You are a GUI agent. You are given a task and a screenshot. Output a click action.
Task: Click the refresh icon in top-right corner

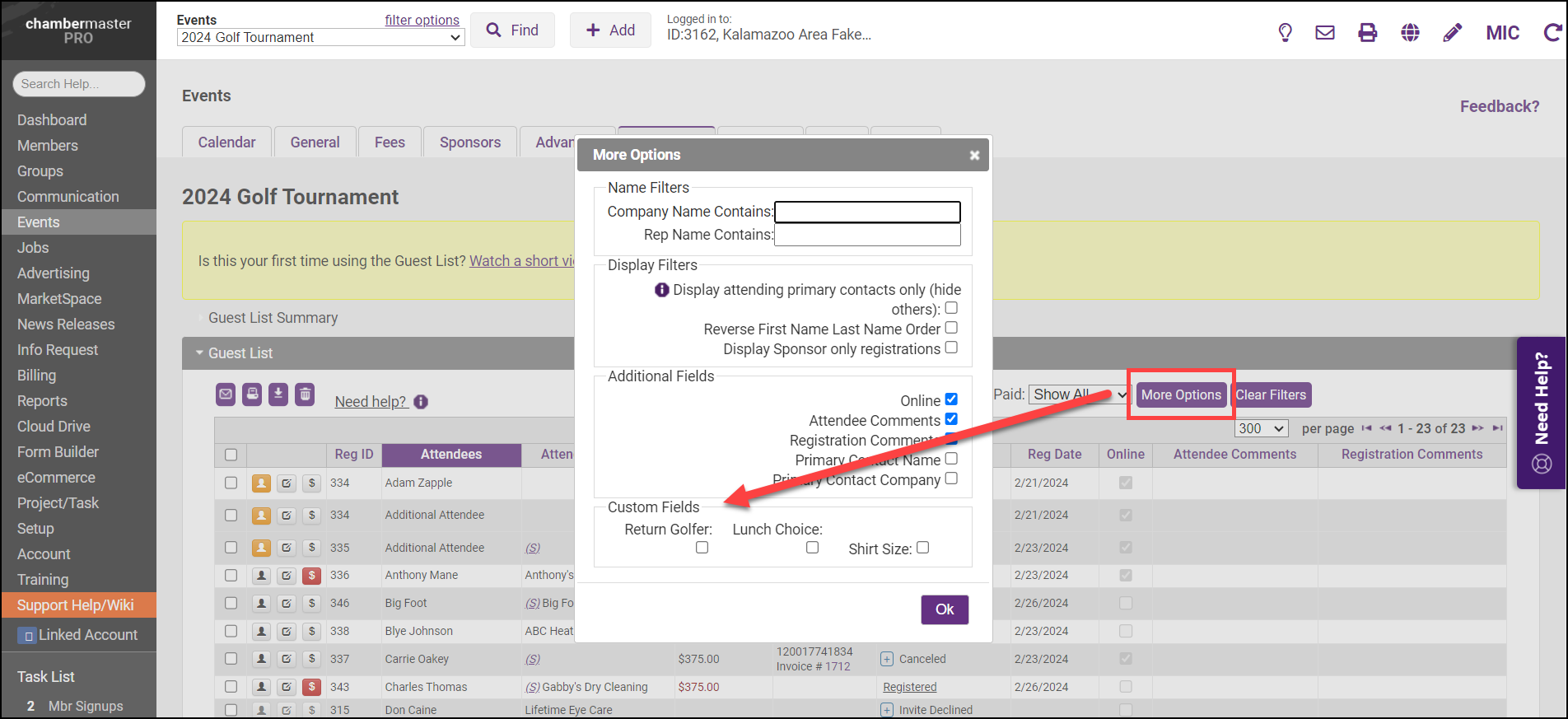point(1552,32)
